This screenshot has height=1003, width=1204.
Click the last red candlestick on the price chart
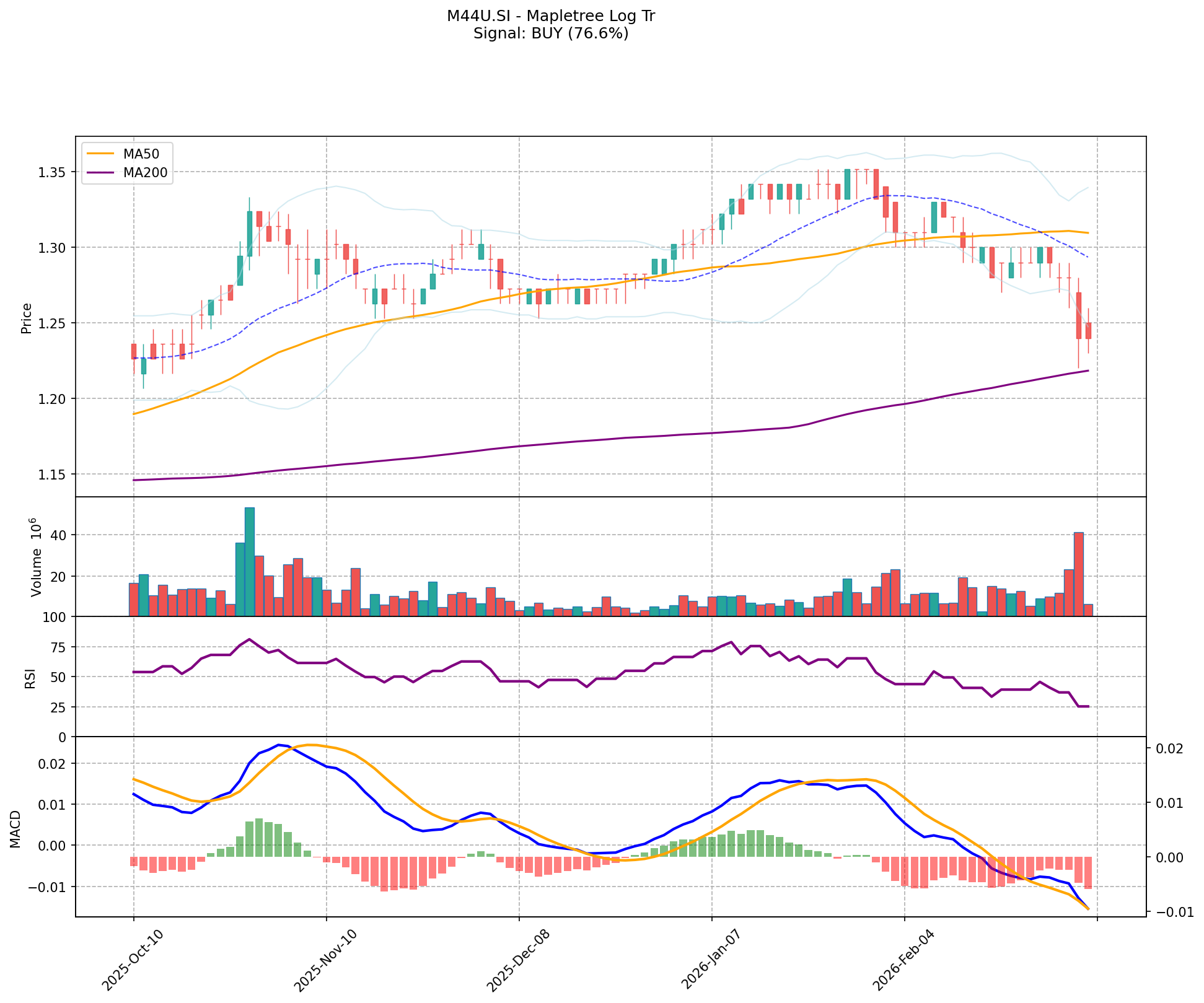[x=1088, y=330]
